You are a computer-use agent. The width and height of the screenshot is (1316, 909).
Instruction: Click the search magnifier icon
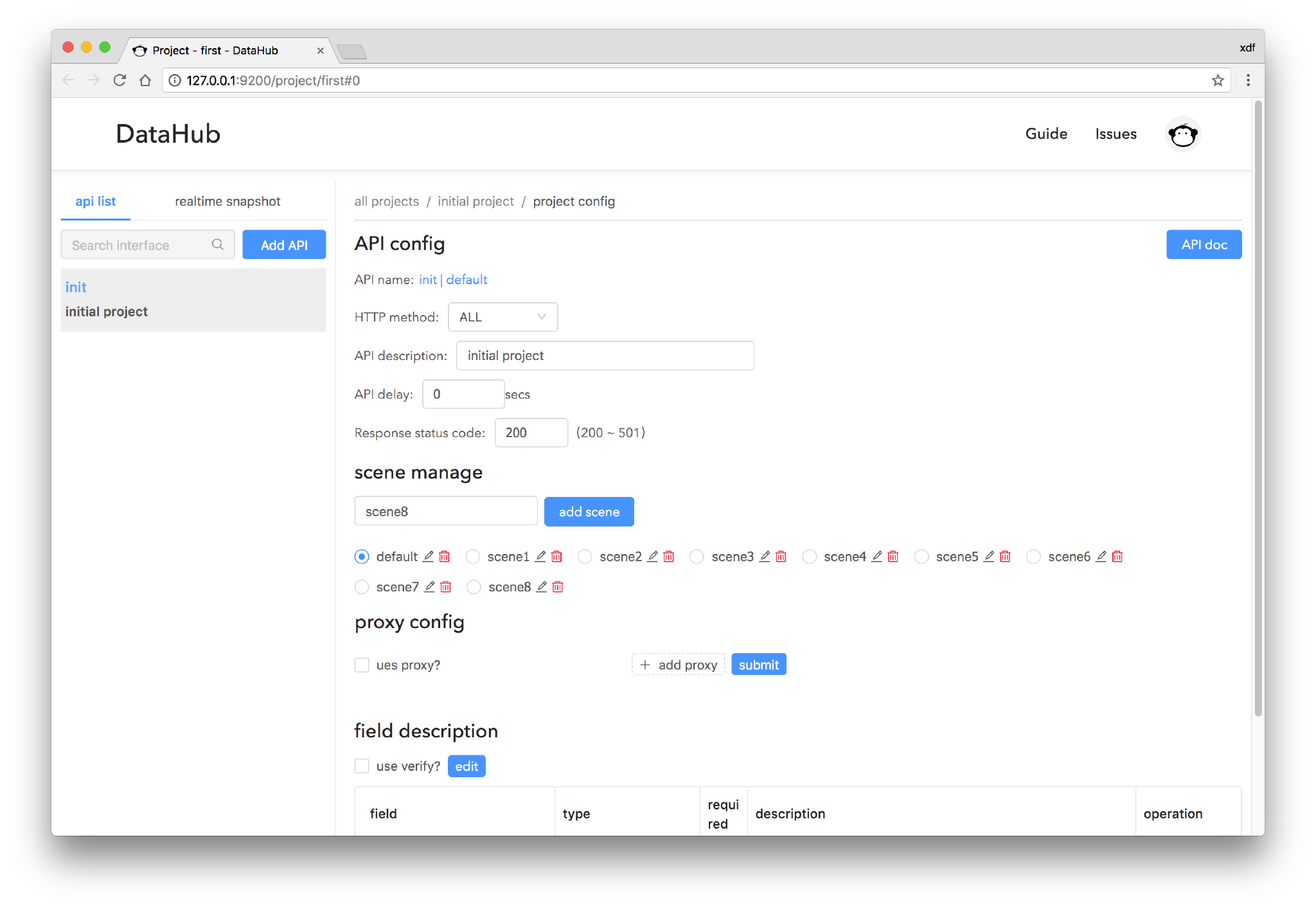pyautogui.click(x=218, y=244)
